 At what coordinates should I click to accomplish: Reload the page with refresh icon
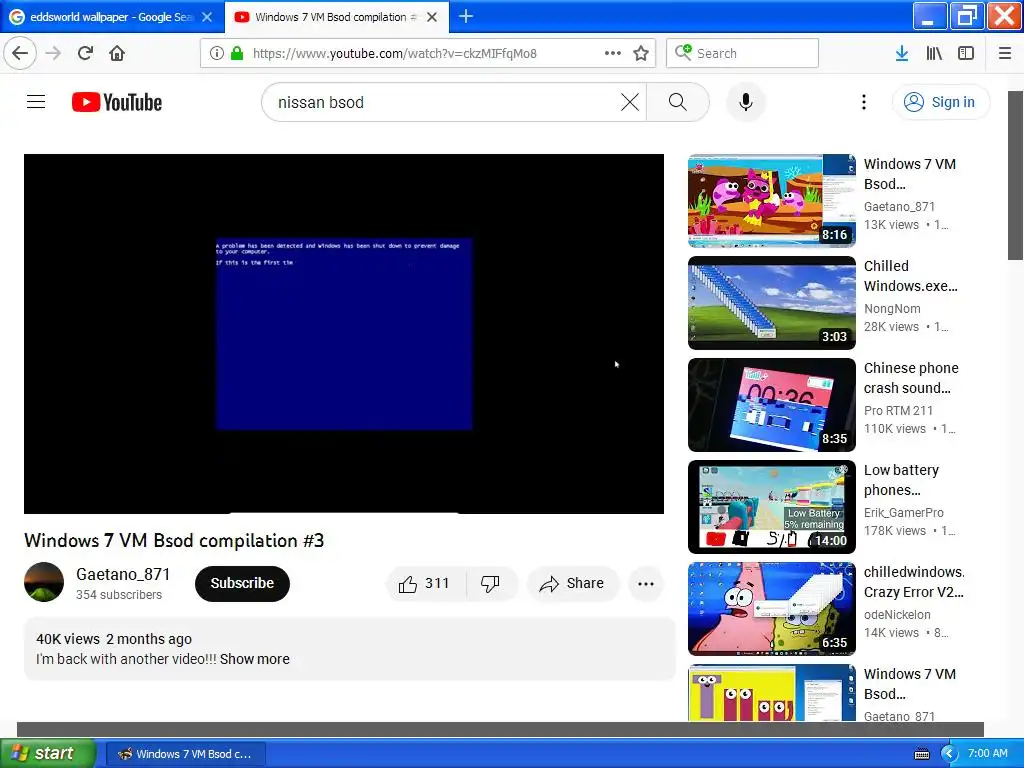tap(85, 53)
